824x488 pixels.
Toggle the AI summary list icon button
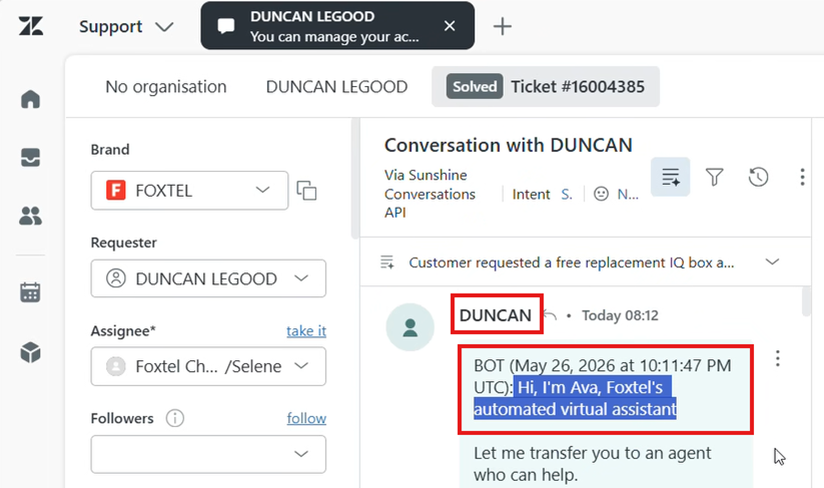[670, 176]
